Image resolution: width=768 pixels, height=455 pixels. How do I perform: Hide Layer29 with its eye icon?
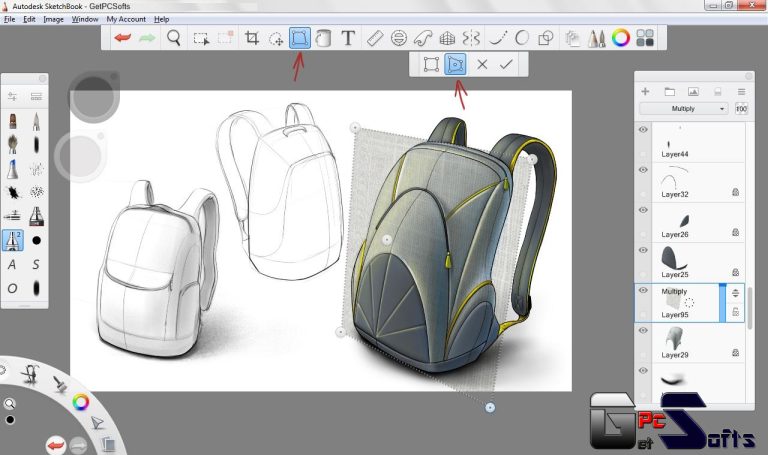643,330
